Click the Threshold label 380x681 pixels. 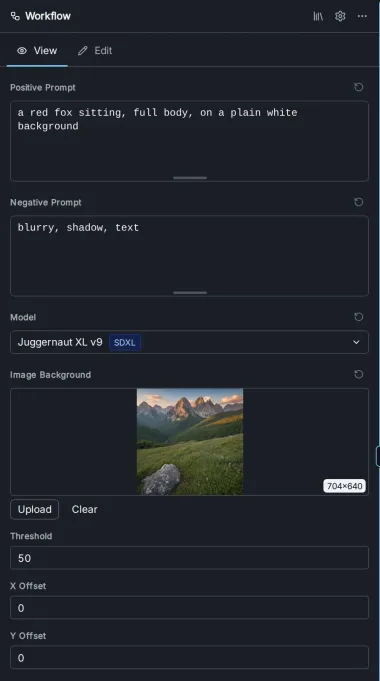pyautogui.click(x=31, y=536)
